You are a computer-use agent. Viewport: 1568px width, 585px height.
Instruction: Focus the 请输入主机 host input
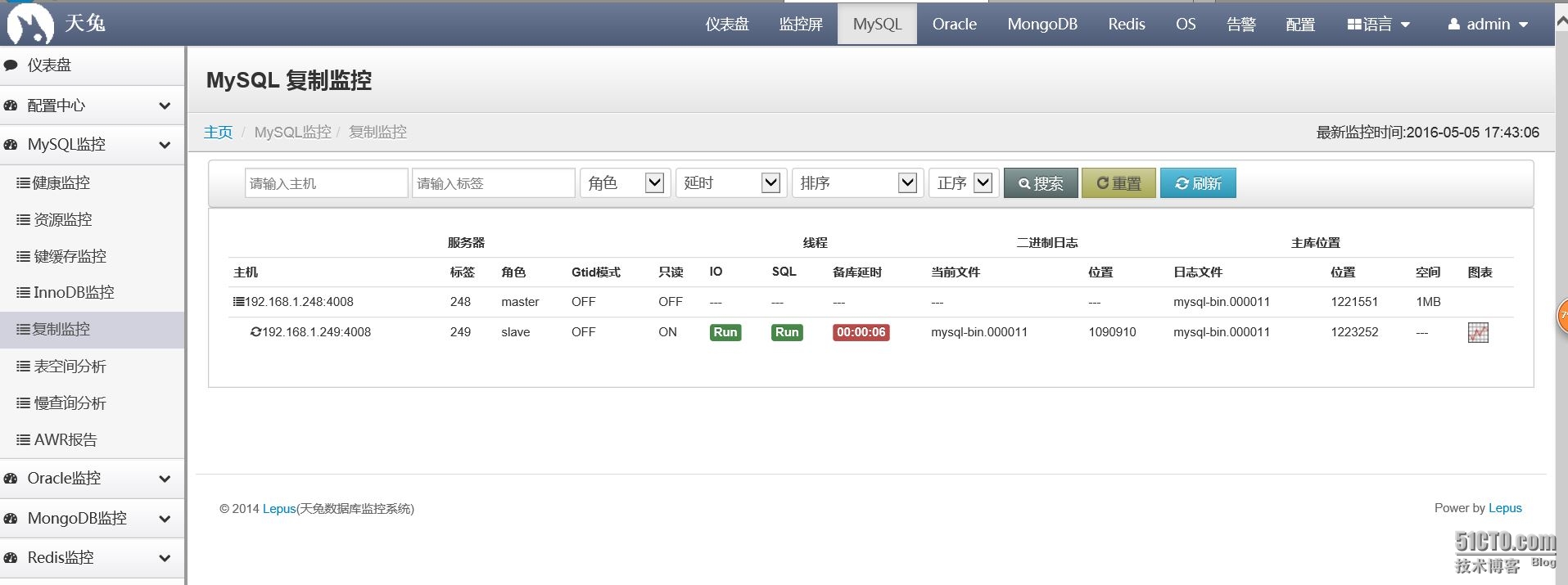point(326,183)
